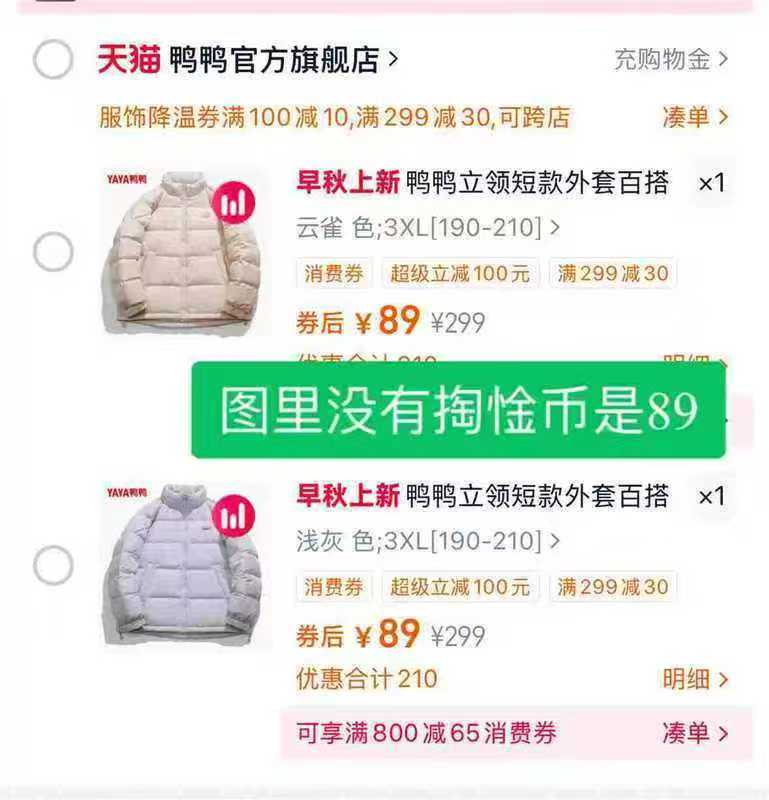Tap the 天猫 Tmall logo
The height and width of the screenshot is (800, 769).
pyautogui.click(x=129, y=59)
